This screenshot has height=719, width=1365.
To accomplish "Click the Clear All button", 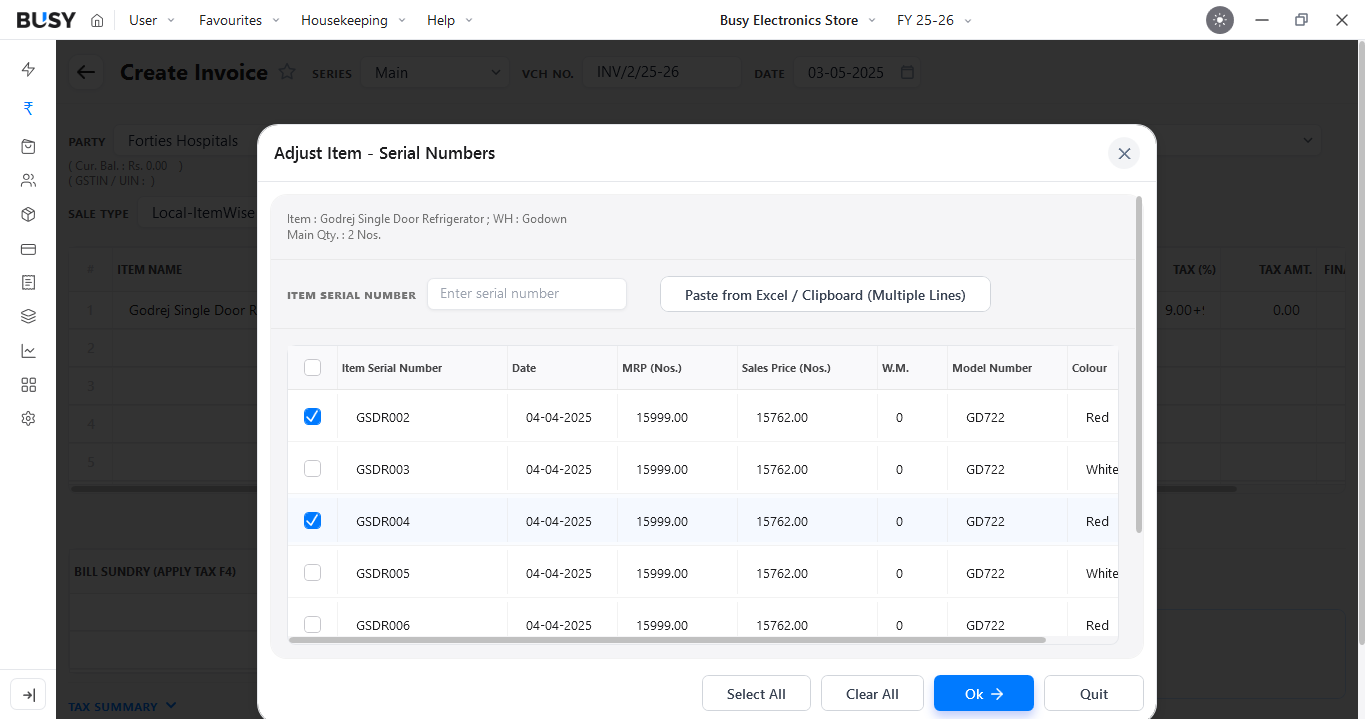I will [873, 694].
